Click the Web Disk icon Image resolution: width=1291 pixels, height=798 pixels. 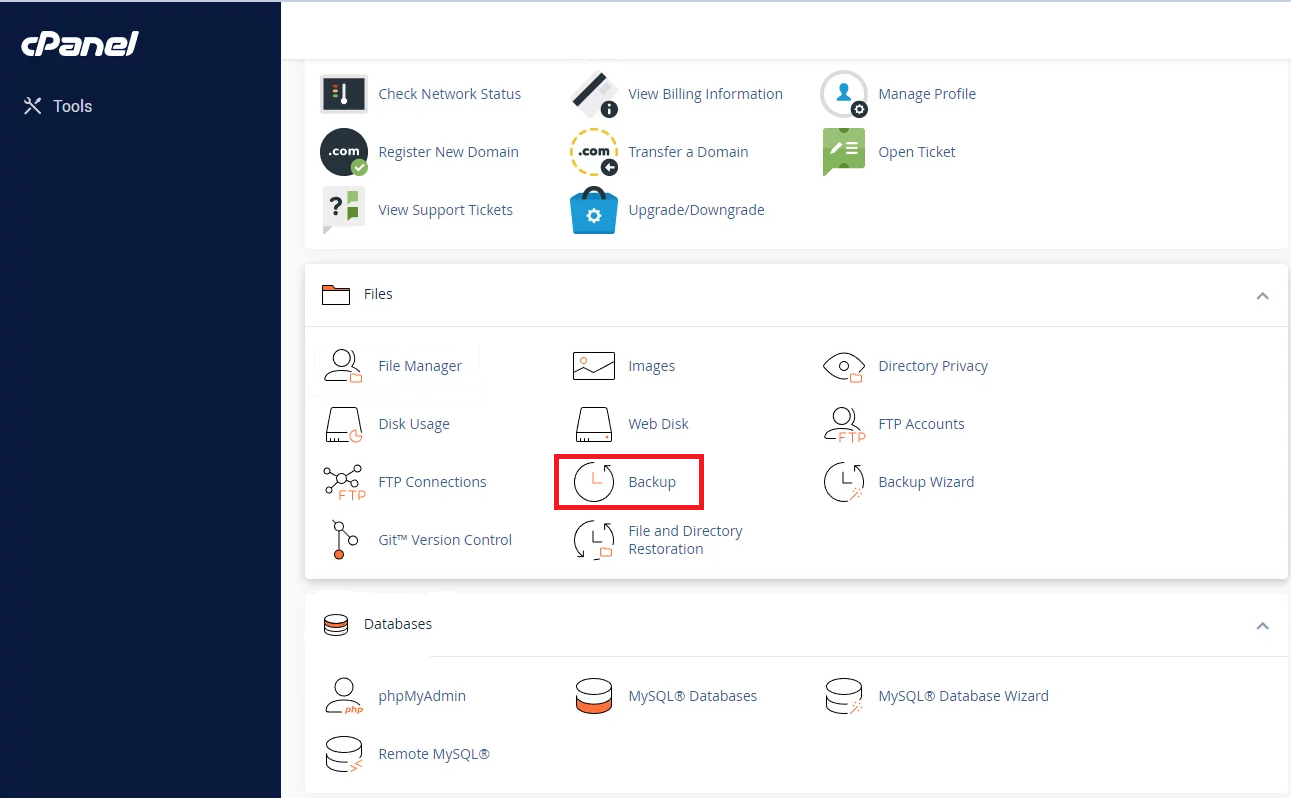594,424
